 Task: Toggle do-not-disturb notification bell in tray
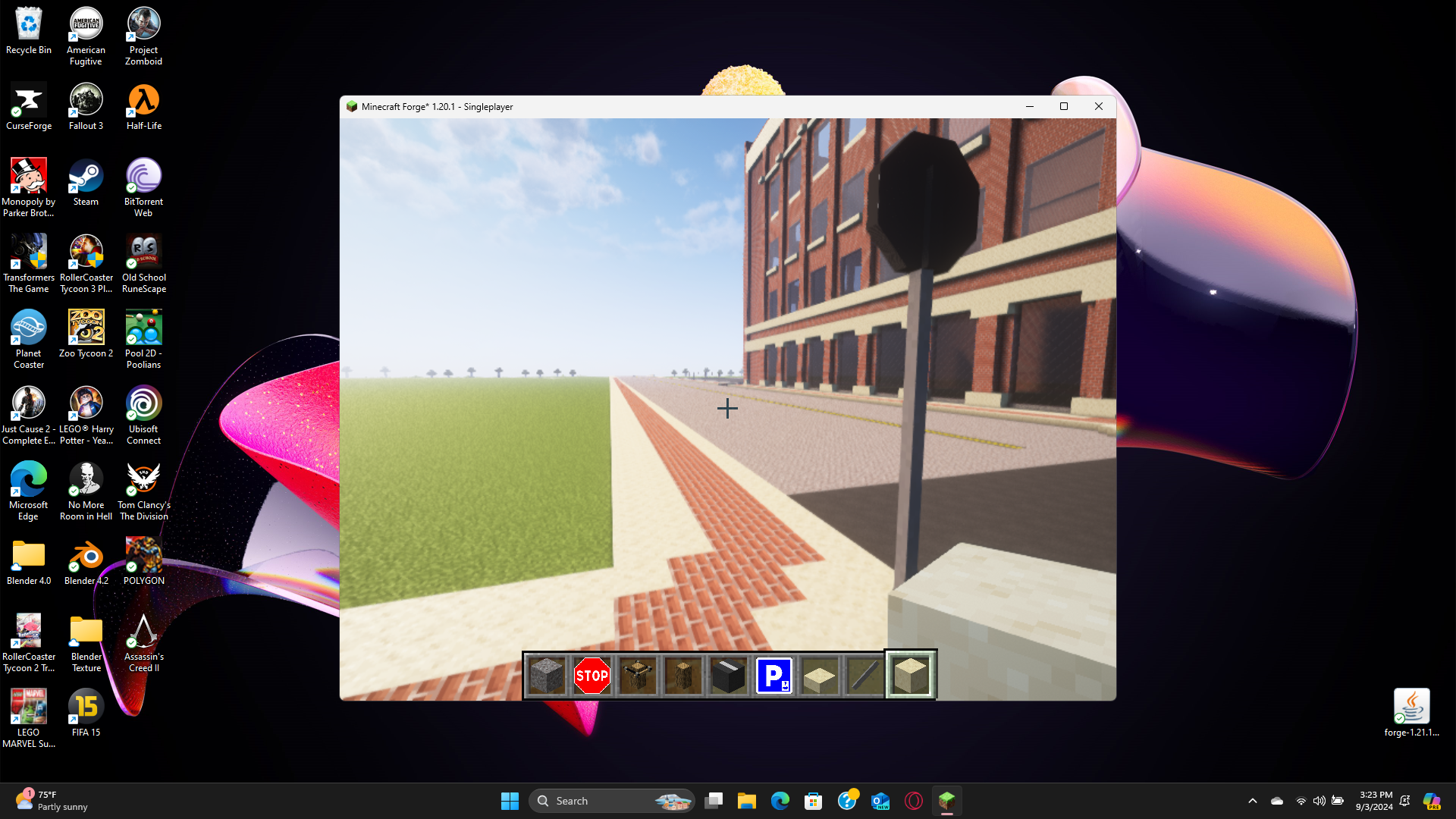point(1404,801)
